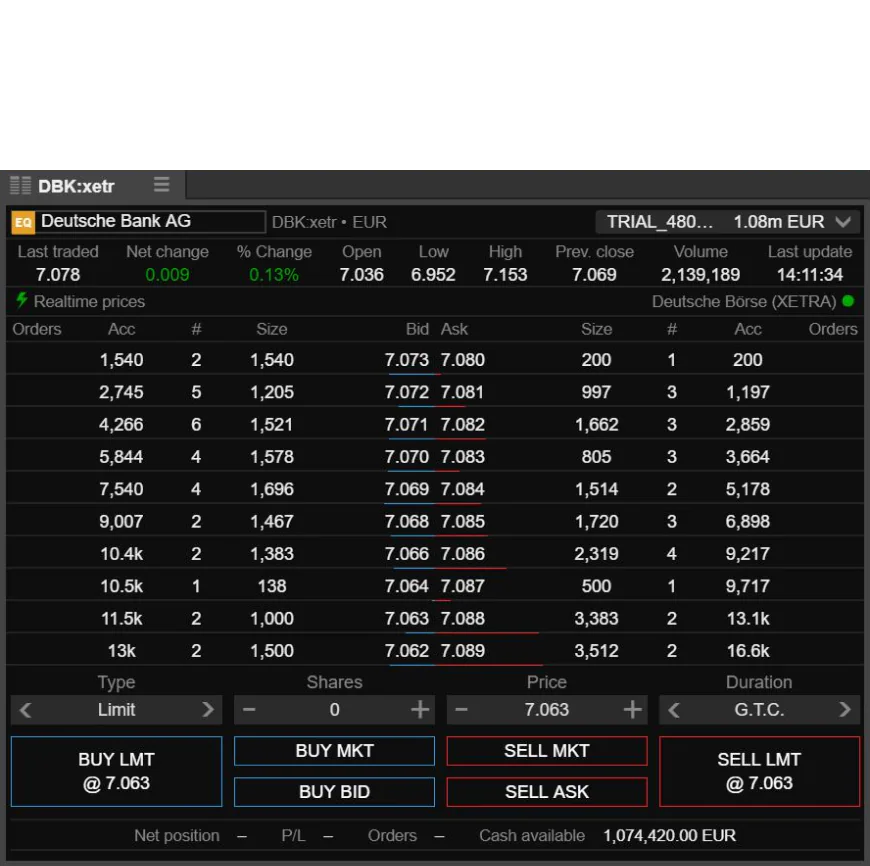The width and height of the screenshot is (870, 866).
Task: Decrease price with the minus button
Action: [462, 710]
